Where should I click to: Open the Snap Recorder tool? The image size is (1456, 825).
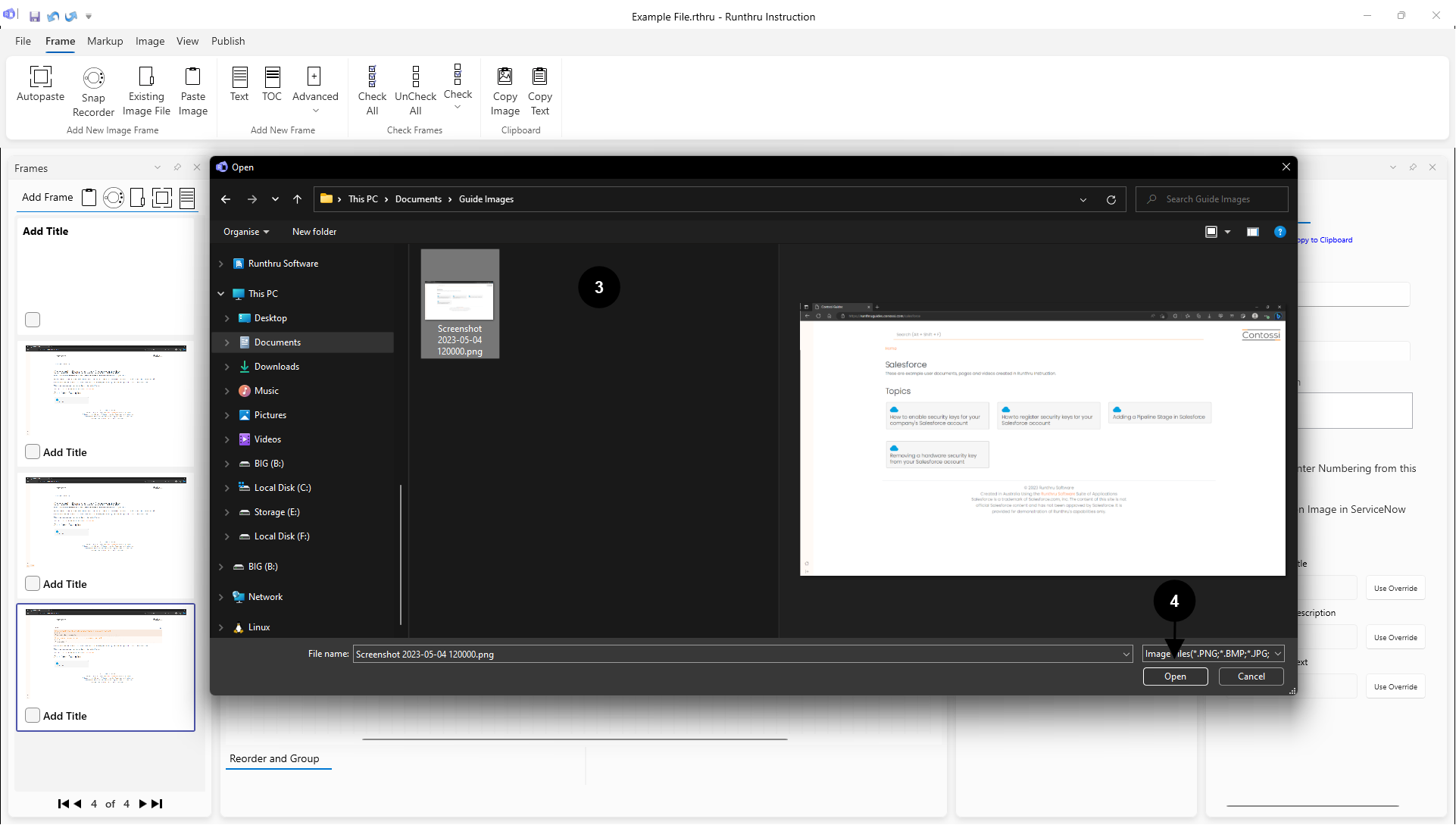93,78
